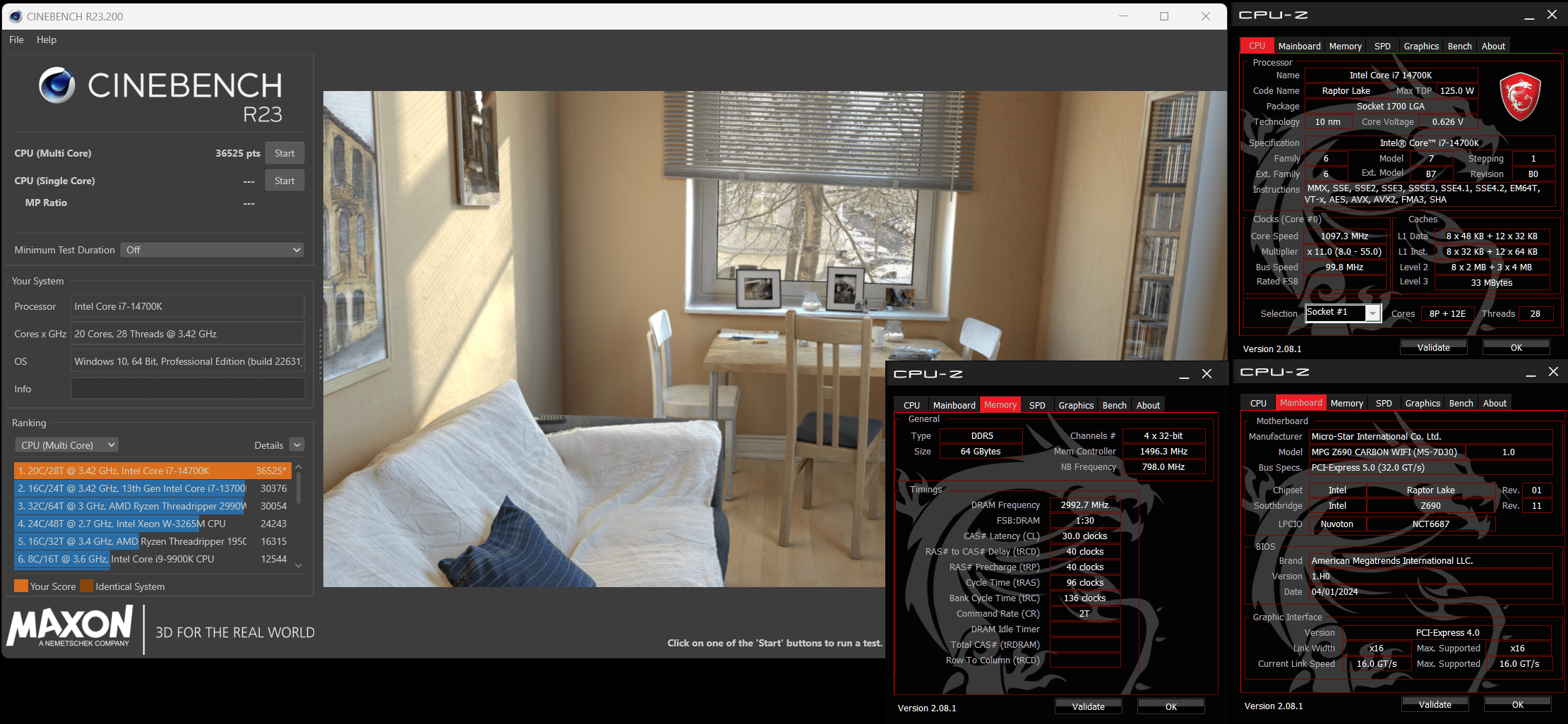Image resolution: width=1568 pixels, height=724 pixels.
Task: Click the Identical System color swatch
Action: click(86, 586)
